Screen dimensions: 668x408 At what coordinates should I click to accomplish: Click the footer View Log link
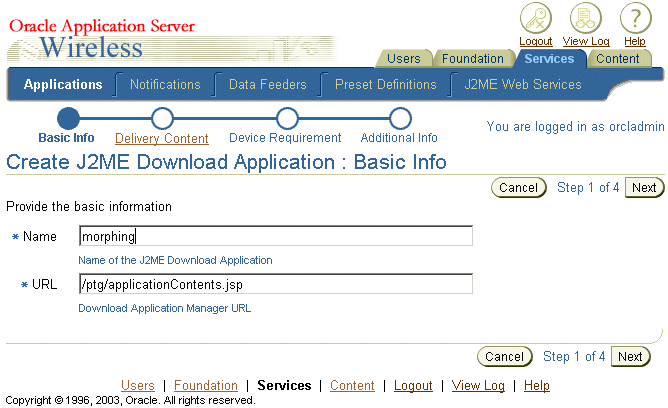pyautogui.click(x=478, y=385)
